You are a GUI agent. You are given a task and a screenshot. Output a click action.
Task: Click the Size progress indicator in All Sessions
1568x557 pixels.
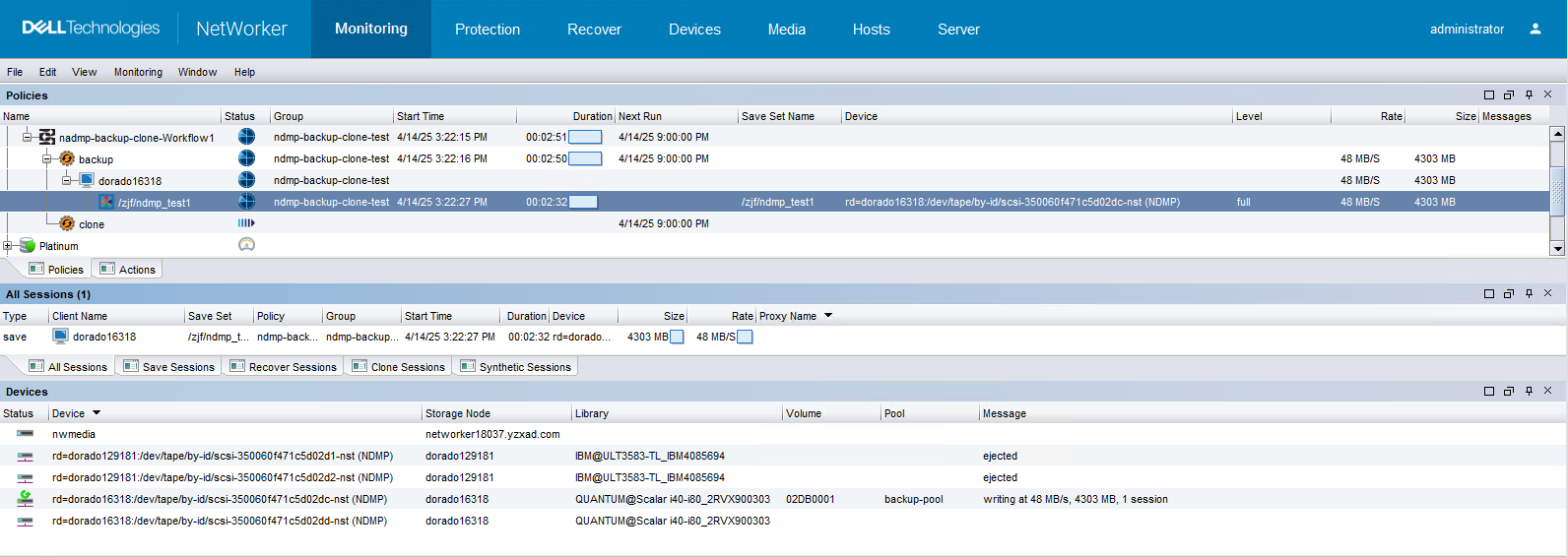677,337
